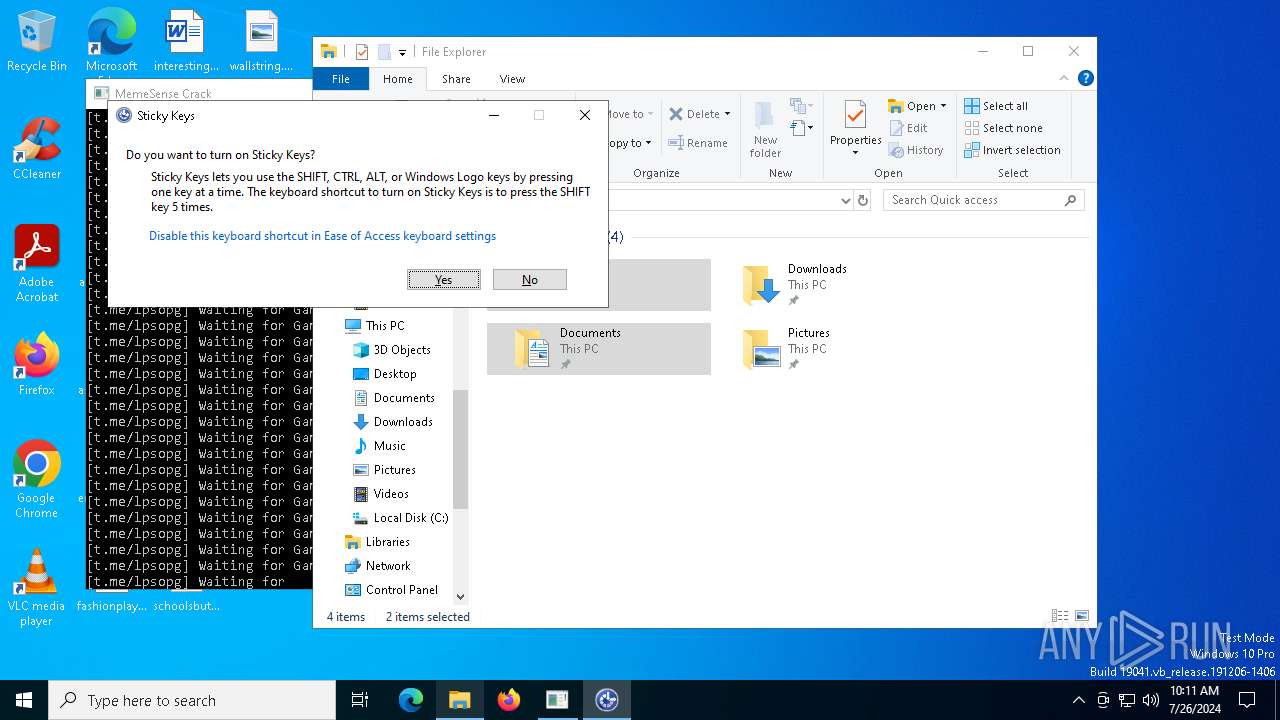Close the Sticky Keys dialog

coord(585,115)
